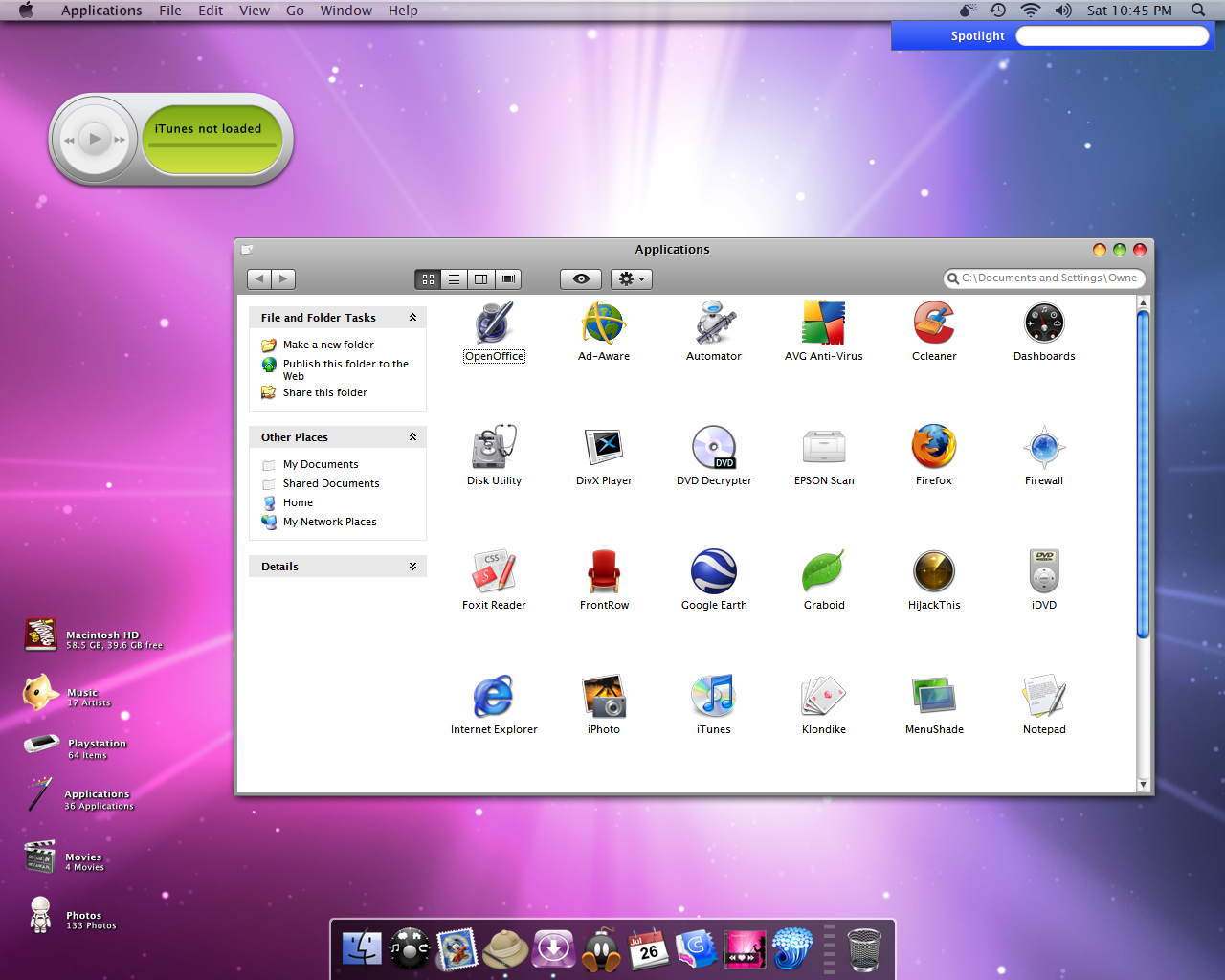Click the Trash can in the dock

(x=864, y=949)
